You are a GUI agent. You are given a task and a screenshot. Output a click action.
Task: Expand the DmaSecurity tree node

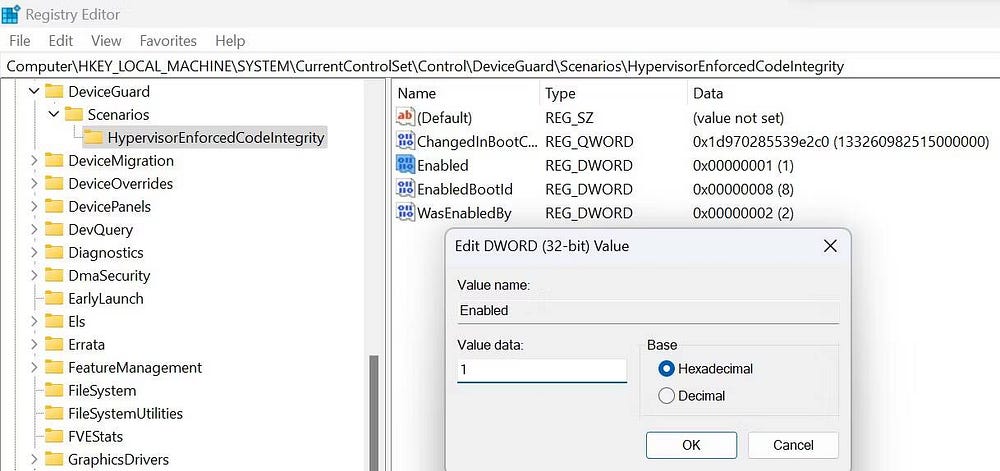pyautogui.click(x=34, y=275)
